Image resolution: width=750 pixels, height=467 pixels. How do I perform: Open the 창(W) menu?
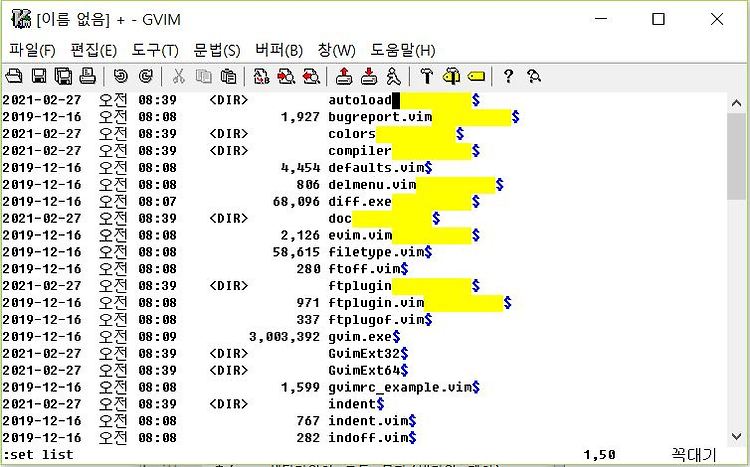click(336, 50)
